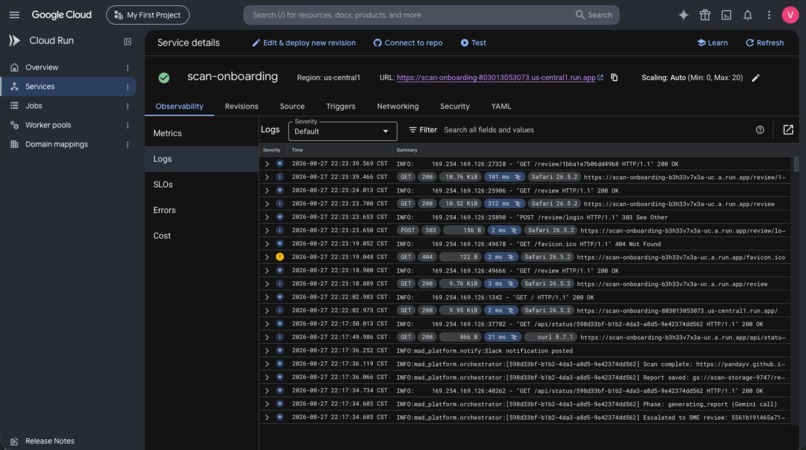Expand the log entry at 22:23:39.569
806x450 pixels.
(x=267, y=164)
